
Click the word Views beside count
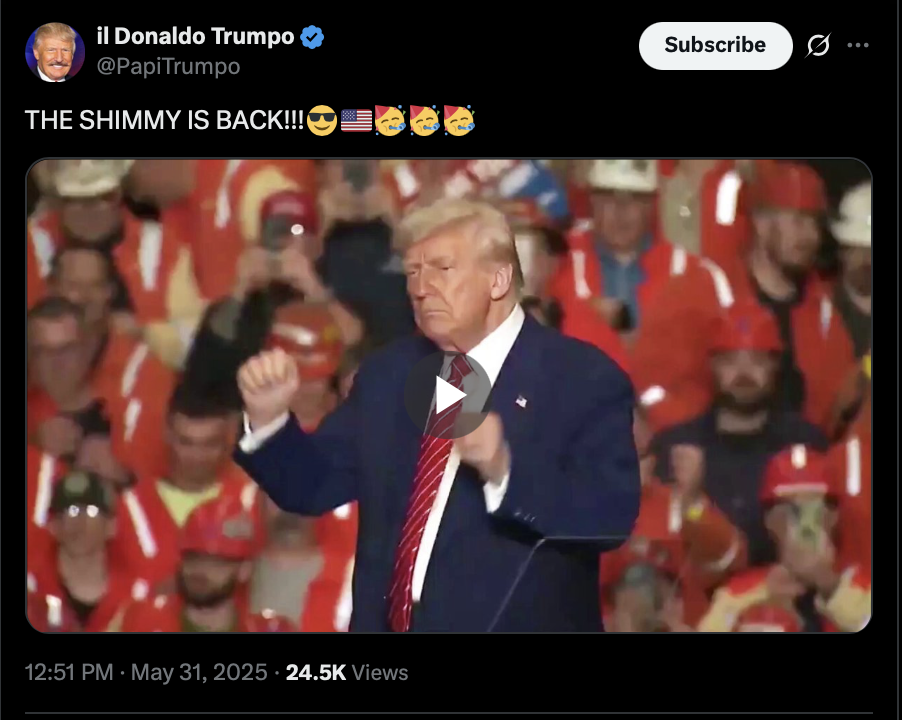(x=380, y=672)
